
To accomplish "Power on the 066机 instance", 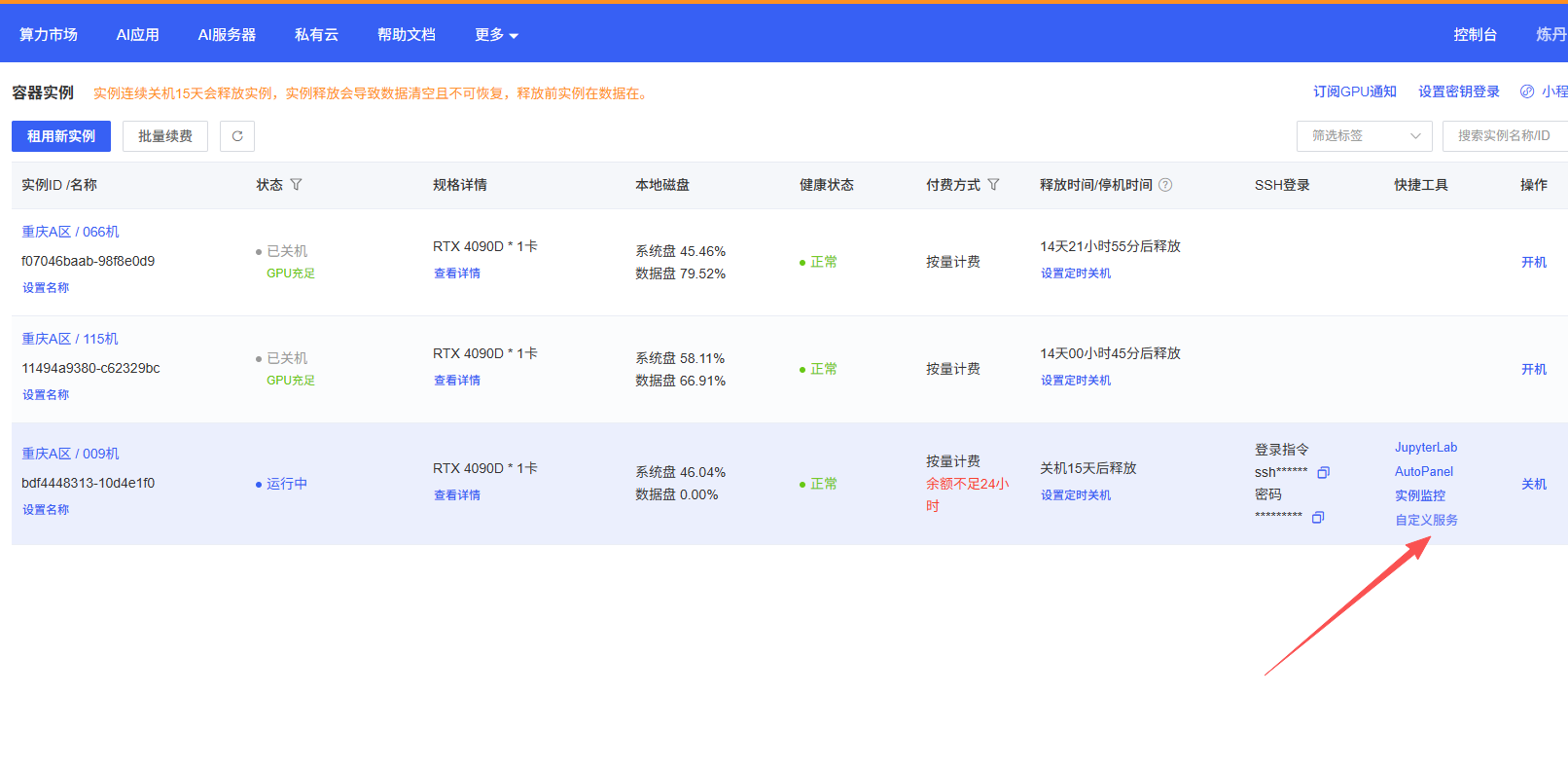I will click(x=1533, y=263).
